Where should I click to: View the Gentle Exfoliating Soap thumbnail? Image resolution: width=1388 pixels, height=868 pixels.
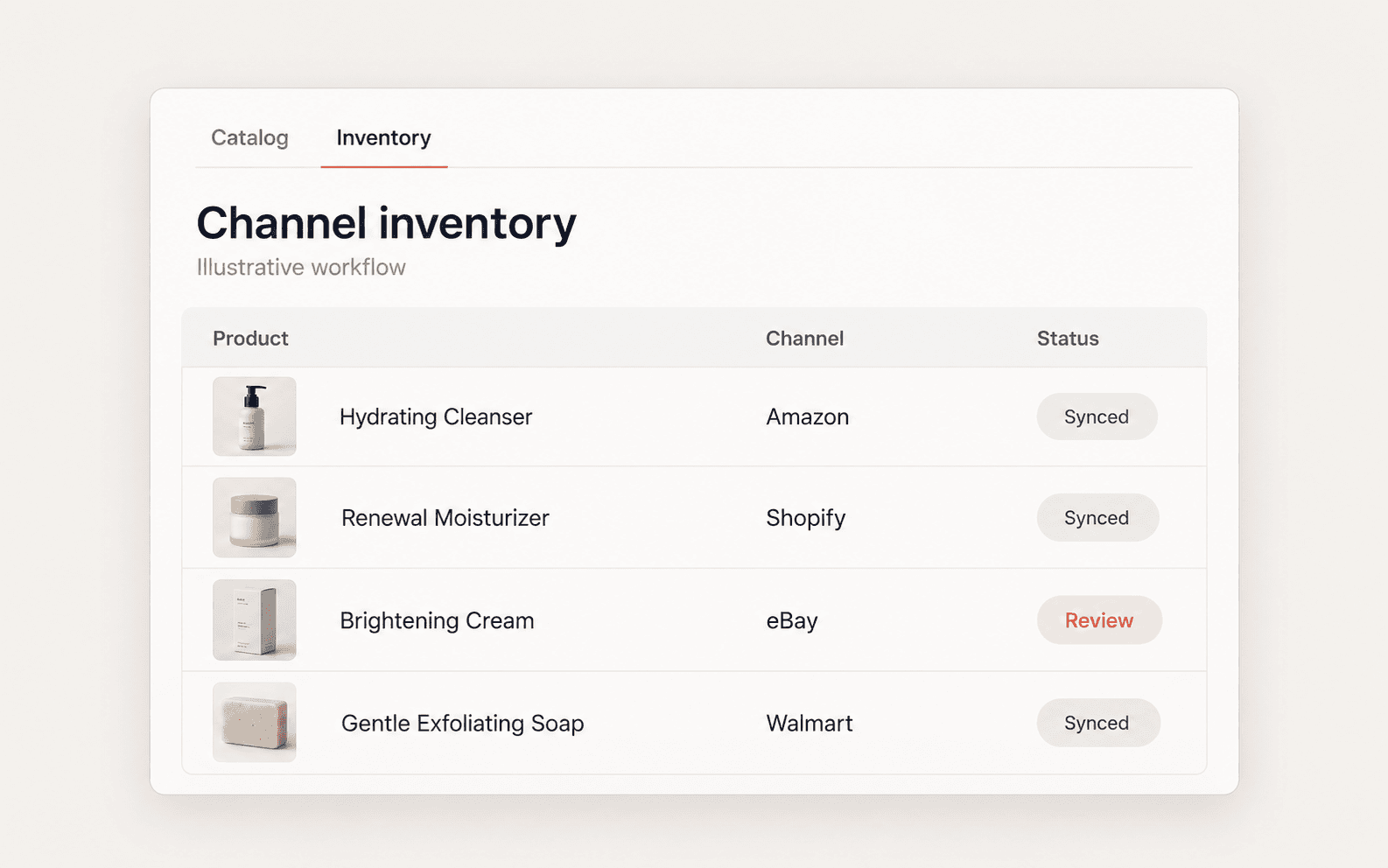(255, 722)
